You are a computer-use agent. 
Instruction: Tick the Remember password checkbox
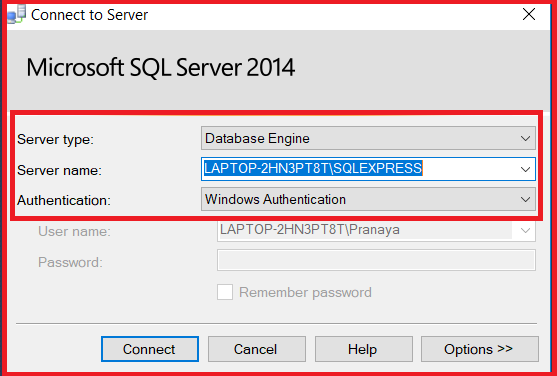coord(225,292)
